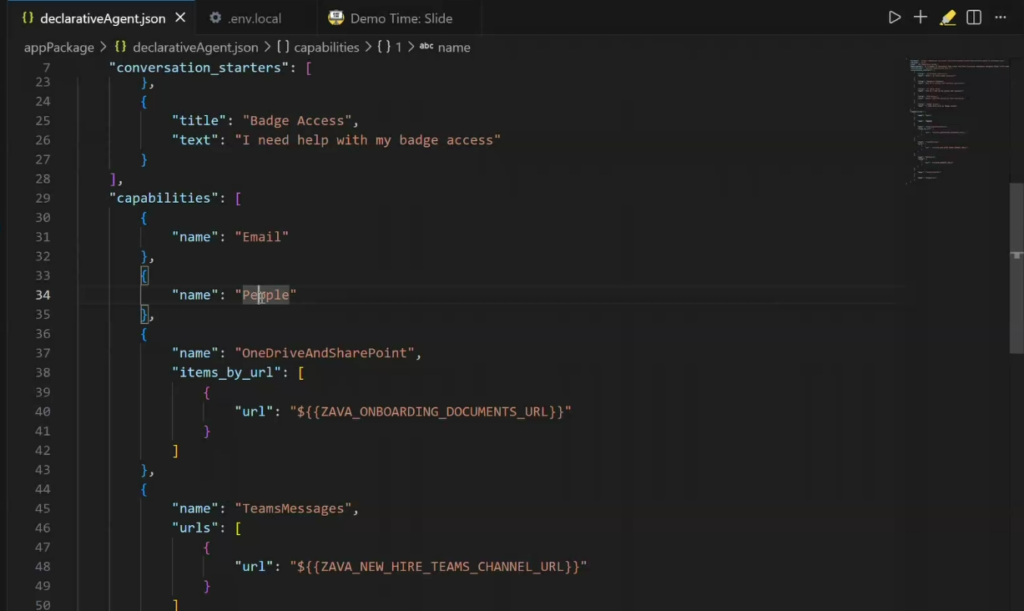Close the declarativeAgent.json tab
Image resolution: width=1024 pixels, height=611 pixels.
point(180,18)
